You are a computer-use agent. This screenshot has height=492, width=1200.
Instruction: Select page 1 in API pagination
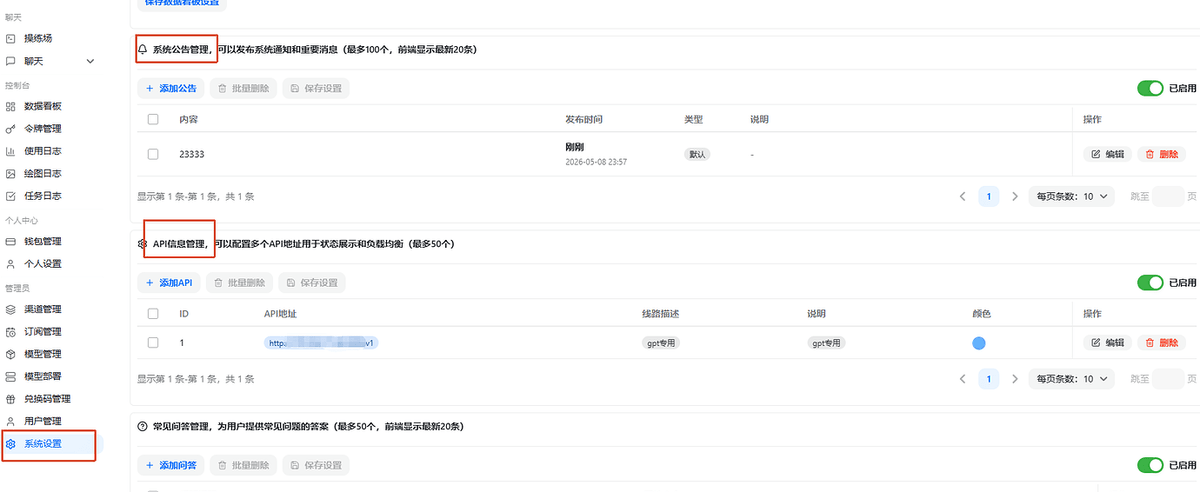(x=988, y=379)
